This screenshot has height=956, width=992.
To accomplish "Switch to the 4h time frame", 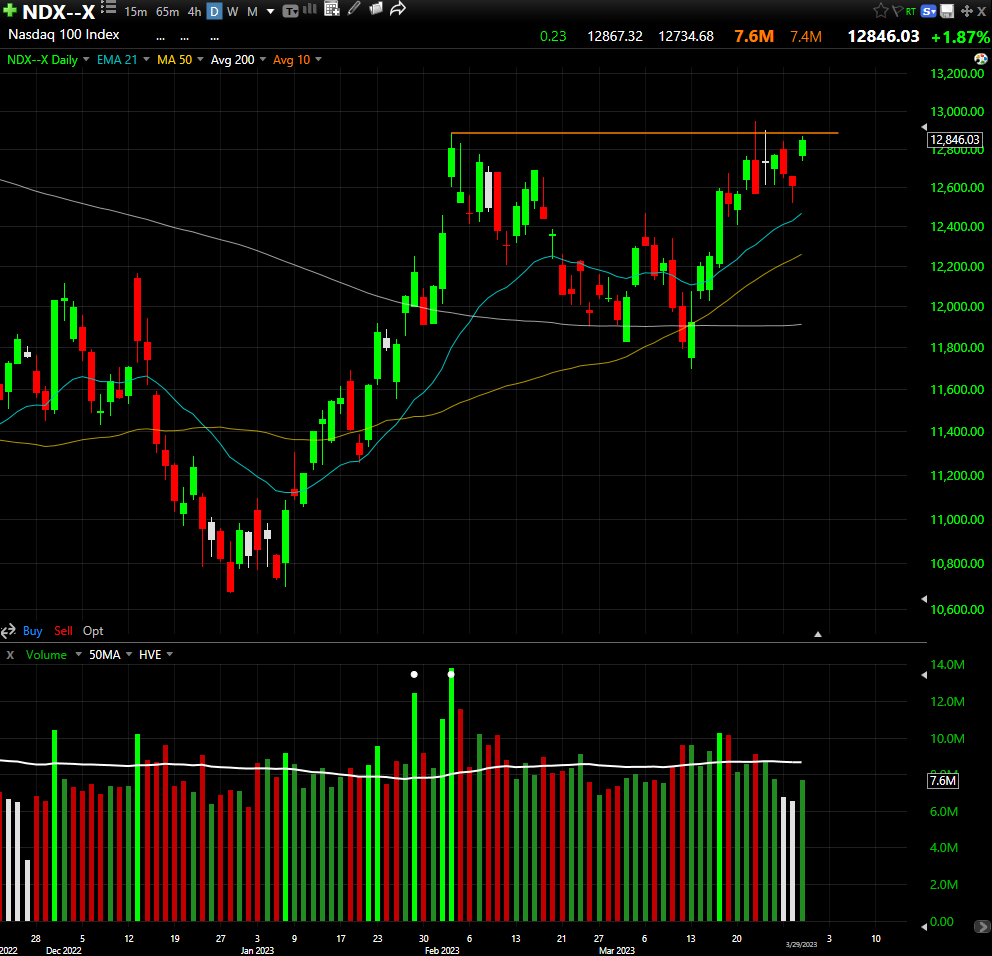I will pyautogui.click(x=194, y=11).
